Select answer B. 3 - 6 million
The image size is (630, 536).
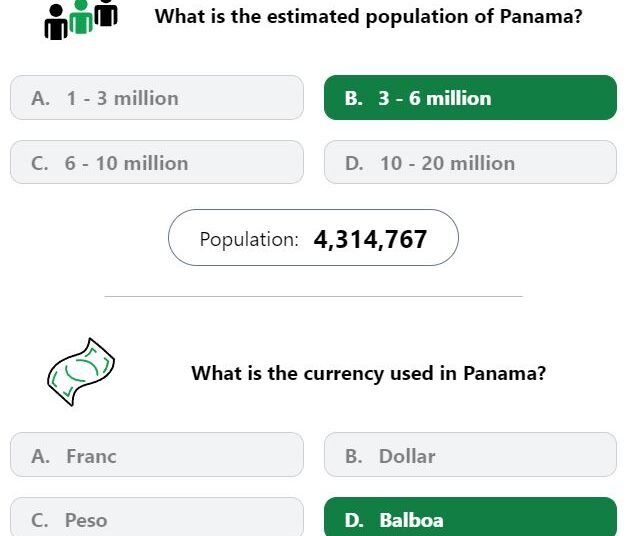point(470,98)
